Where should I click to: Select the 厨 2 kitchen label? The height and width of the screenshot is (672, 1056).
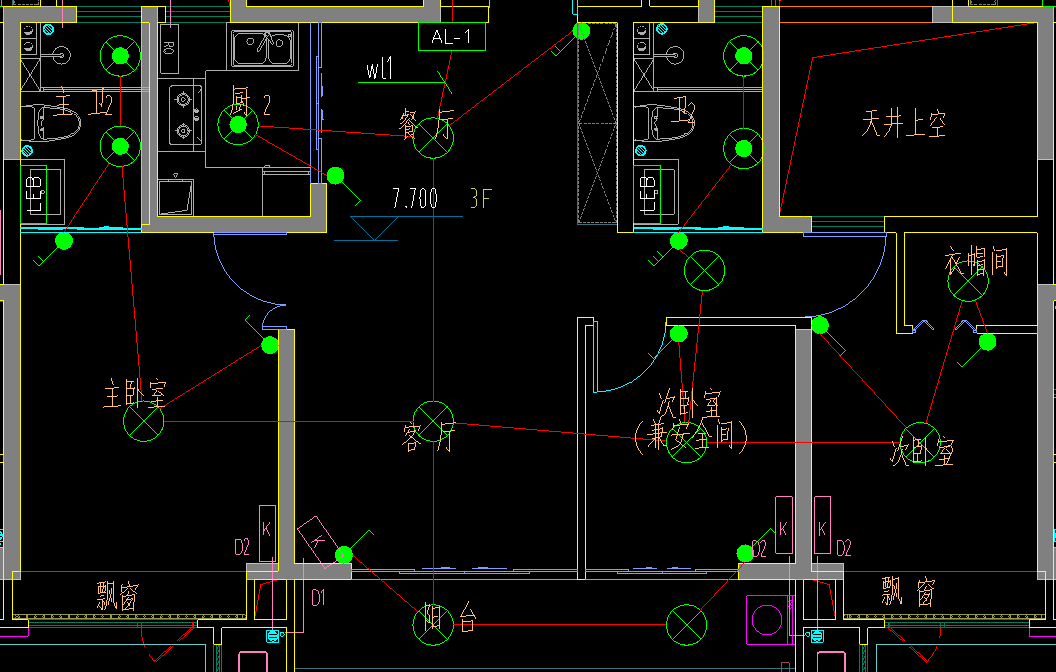(250, 102)
